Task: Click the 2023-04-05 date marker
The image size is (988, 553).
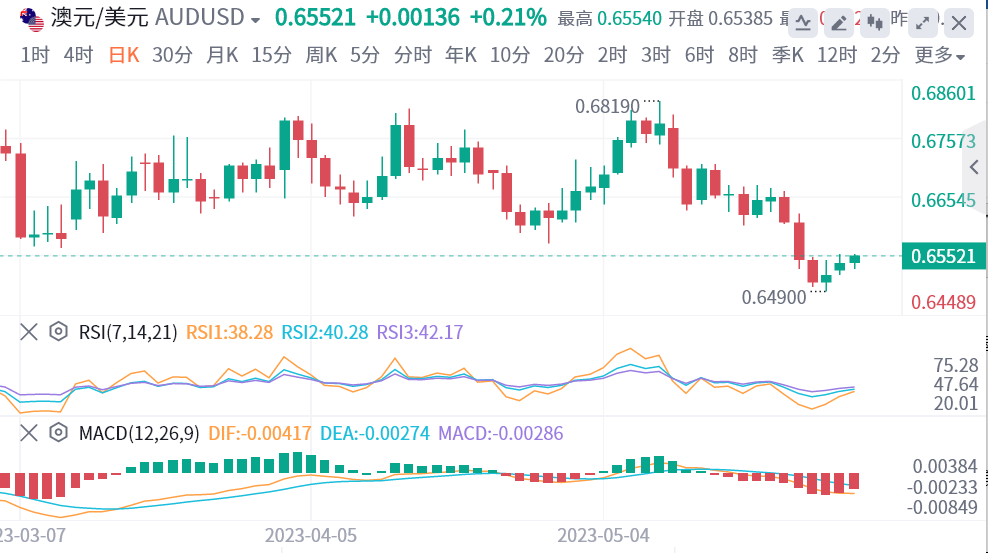Action: (x=311, y=535)
